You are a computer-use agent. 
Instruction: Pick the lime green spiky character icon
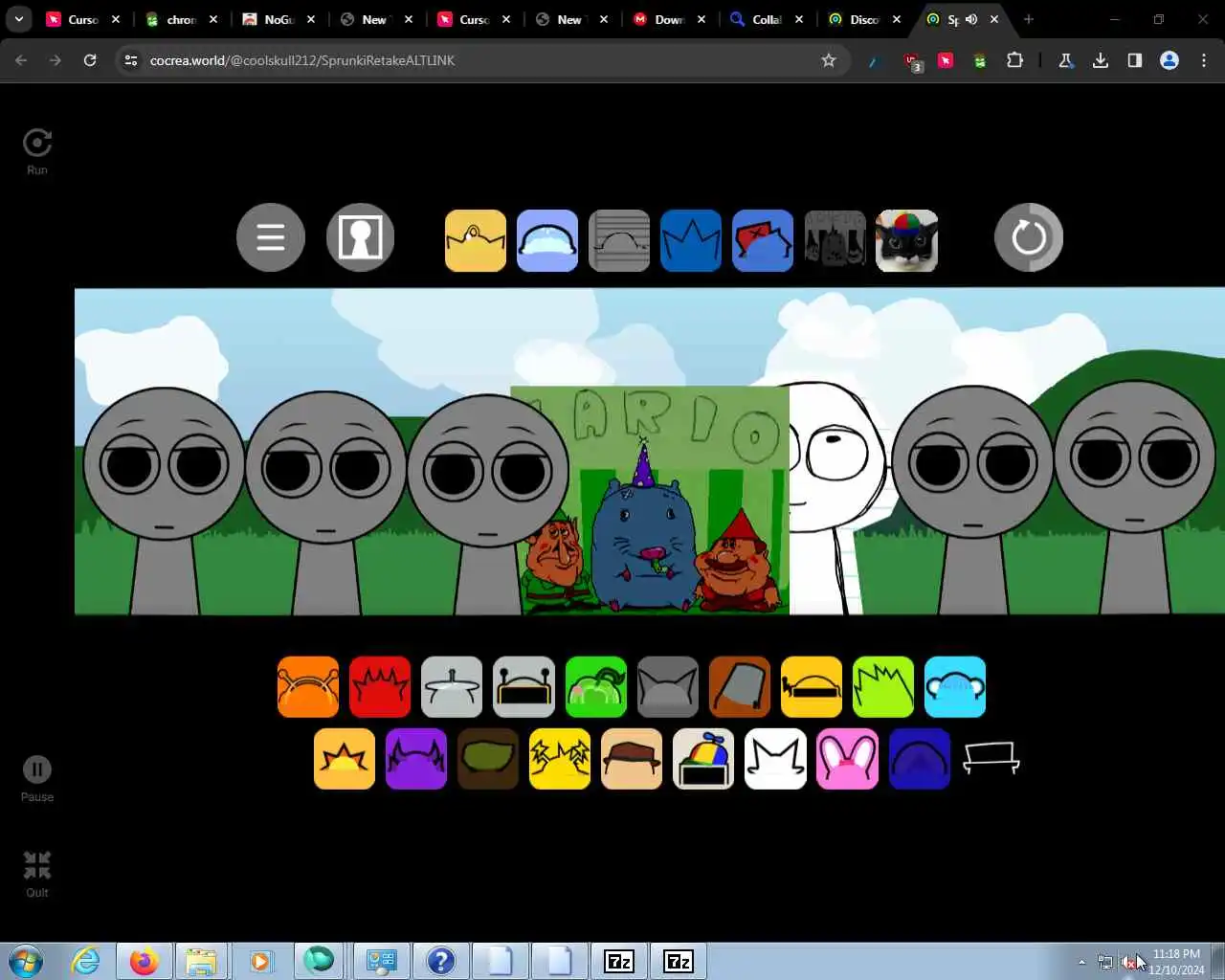[883, 687]
